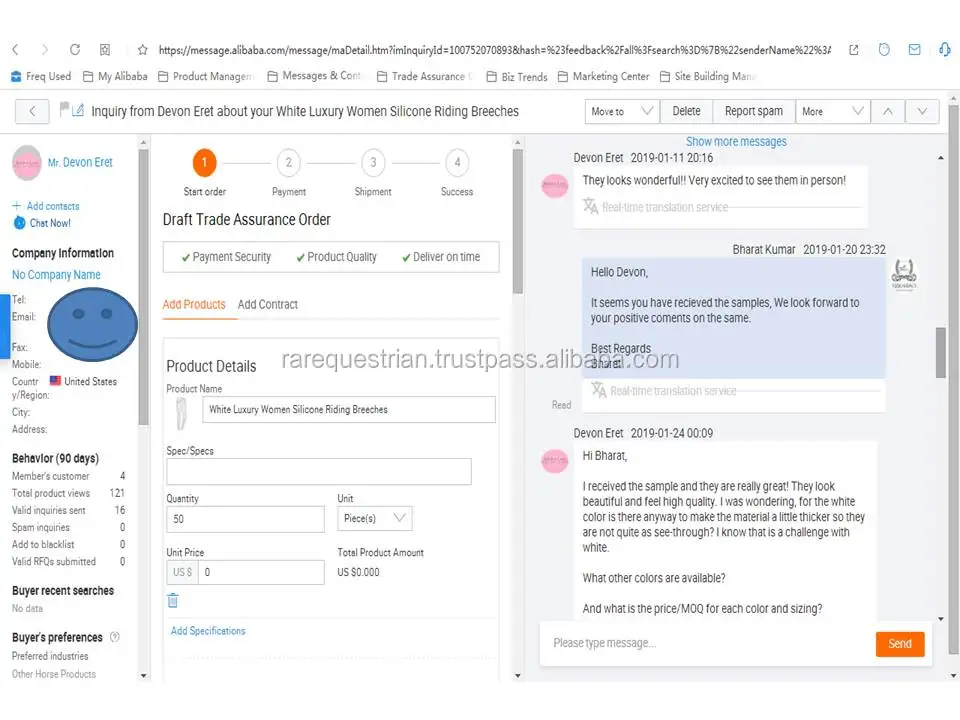Go to previous message with up chevron

point(887,112)
